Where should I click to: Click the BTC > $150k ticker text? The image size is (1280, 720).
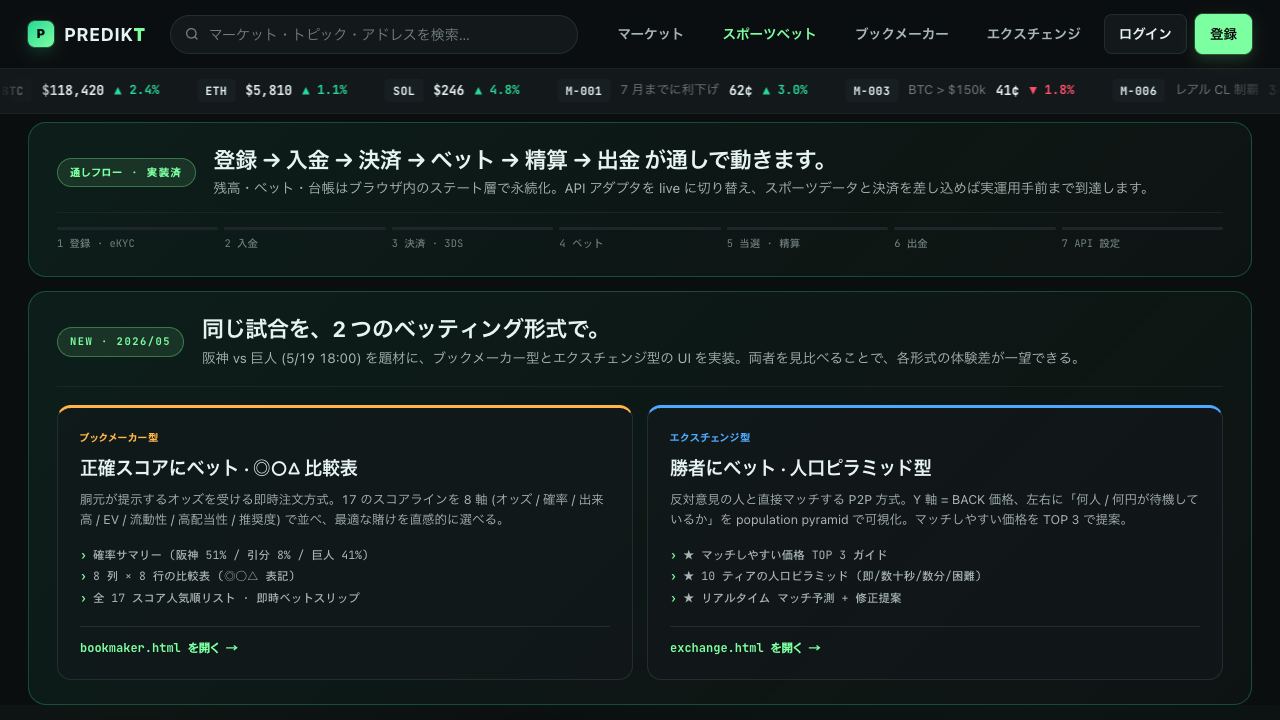point(947,90)
